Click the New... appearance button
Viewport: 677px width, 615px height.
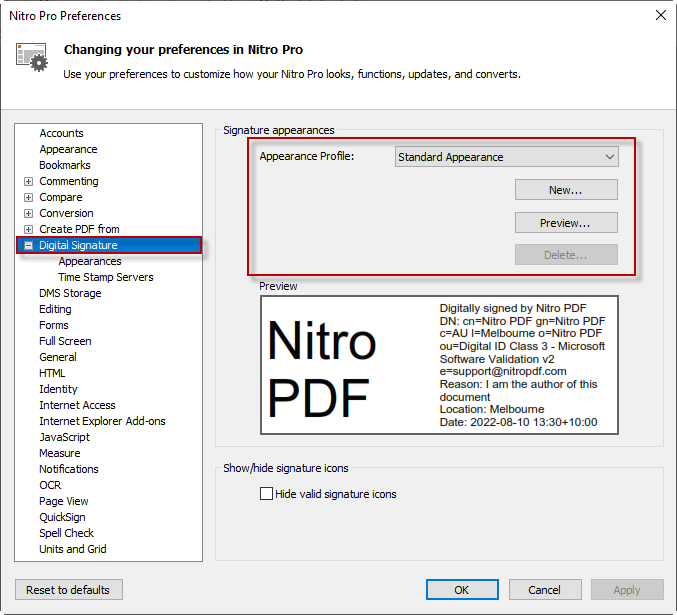pos(566,190)
